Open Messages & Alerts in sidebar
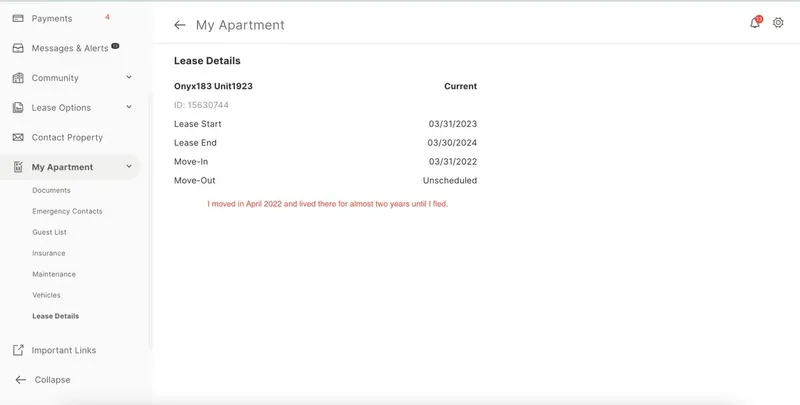This screenshot has height=405, width=800. point(70,48)
